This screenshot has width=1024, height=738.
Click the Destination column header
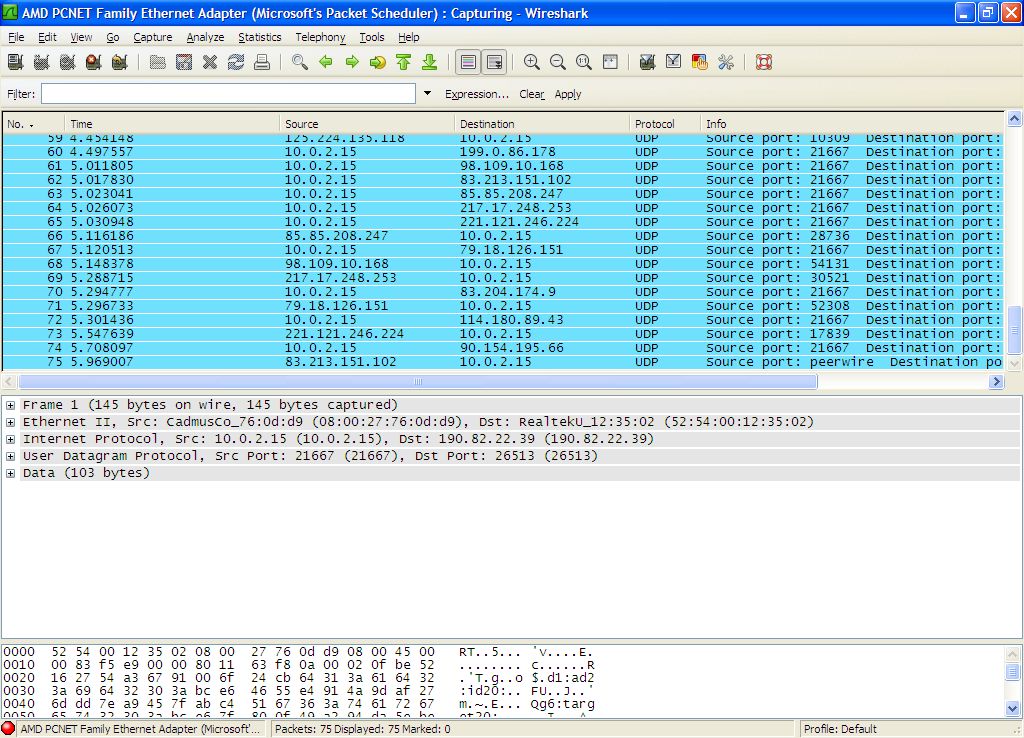[x=542, y=123]
